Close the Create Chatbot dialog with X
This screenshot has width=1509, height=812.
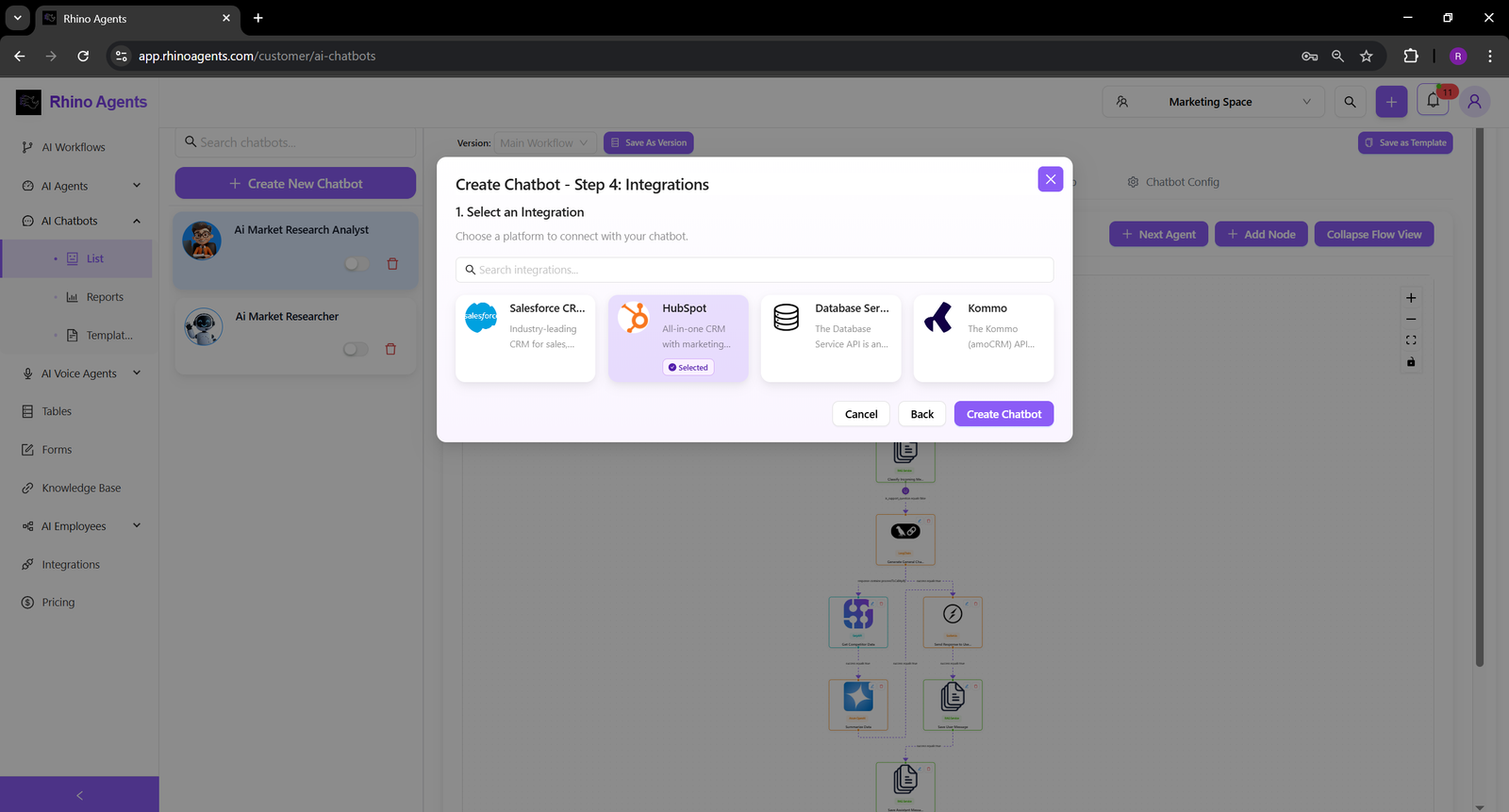coord(1051,179)
